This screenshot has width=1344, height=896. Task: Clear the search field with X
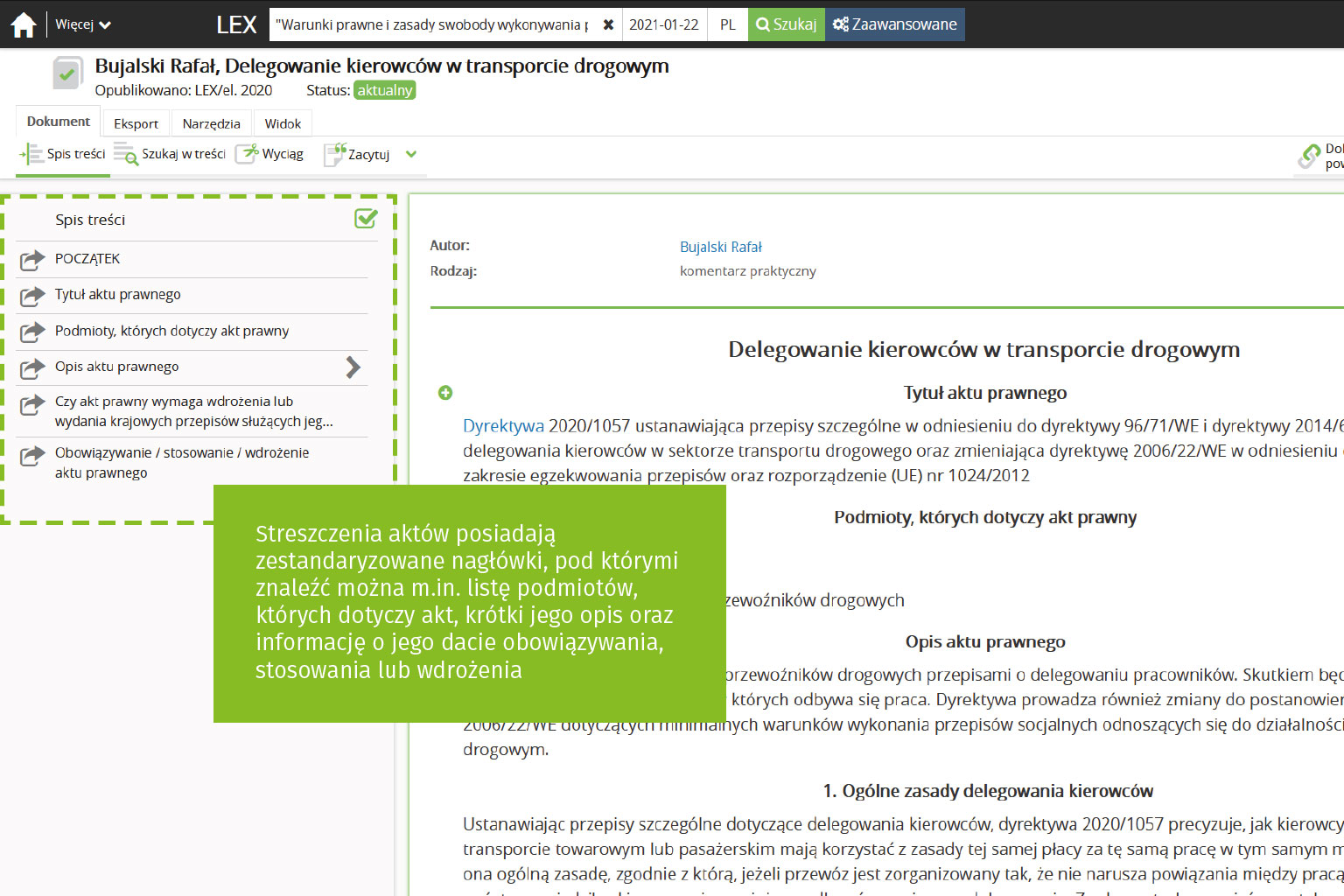(608, 24)
